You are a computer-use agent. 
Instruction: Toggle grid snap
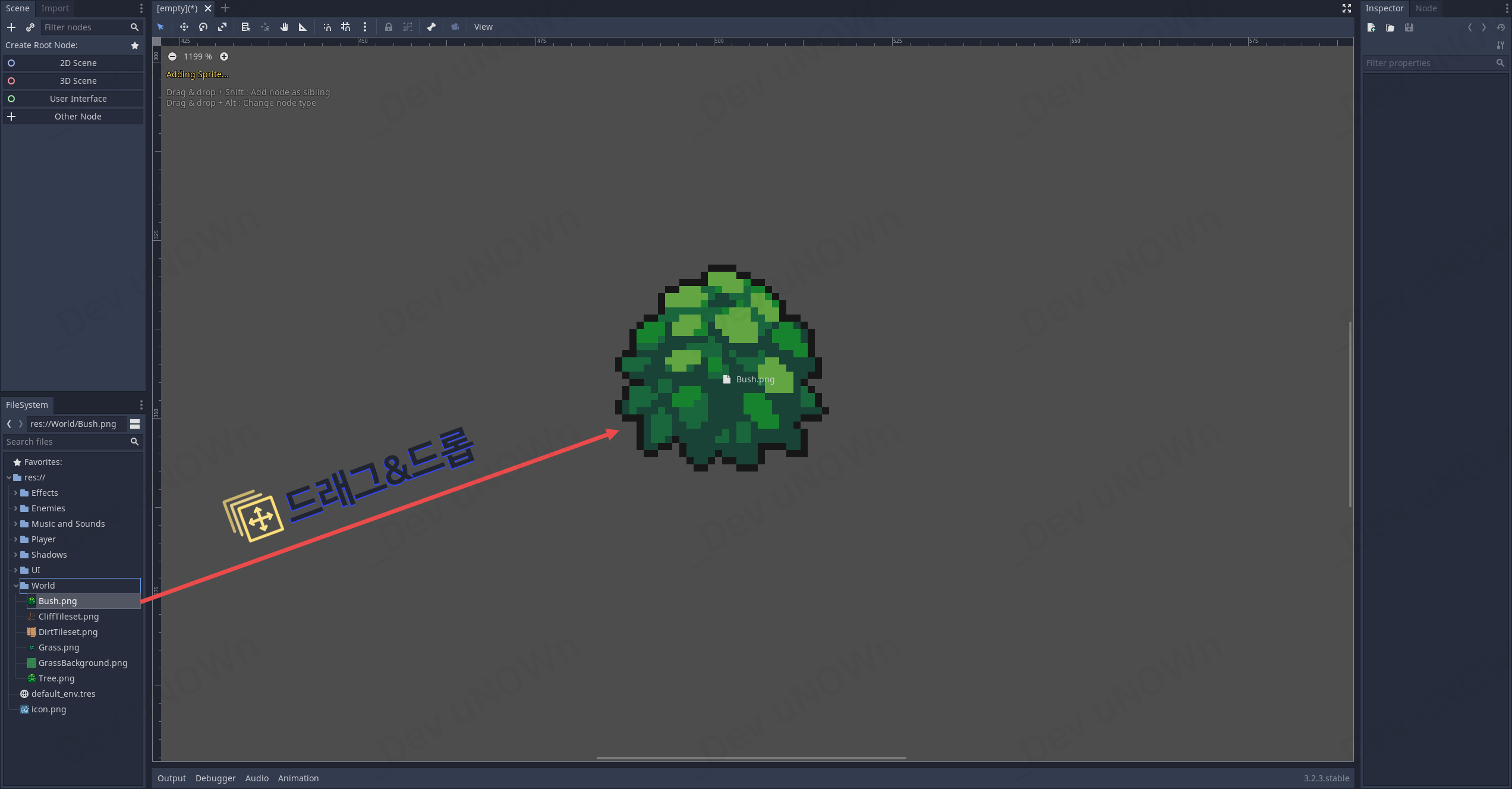coord(345,27)
